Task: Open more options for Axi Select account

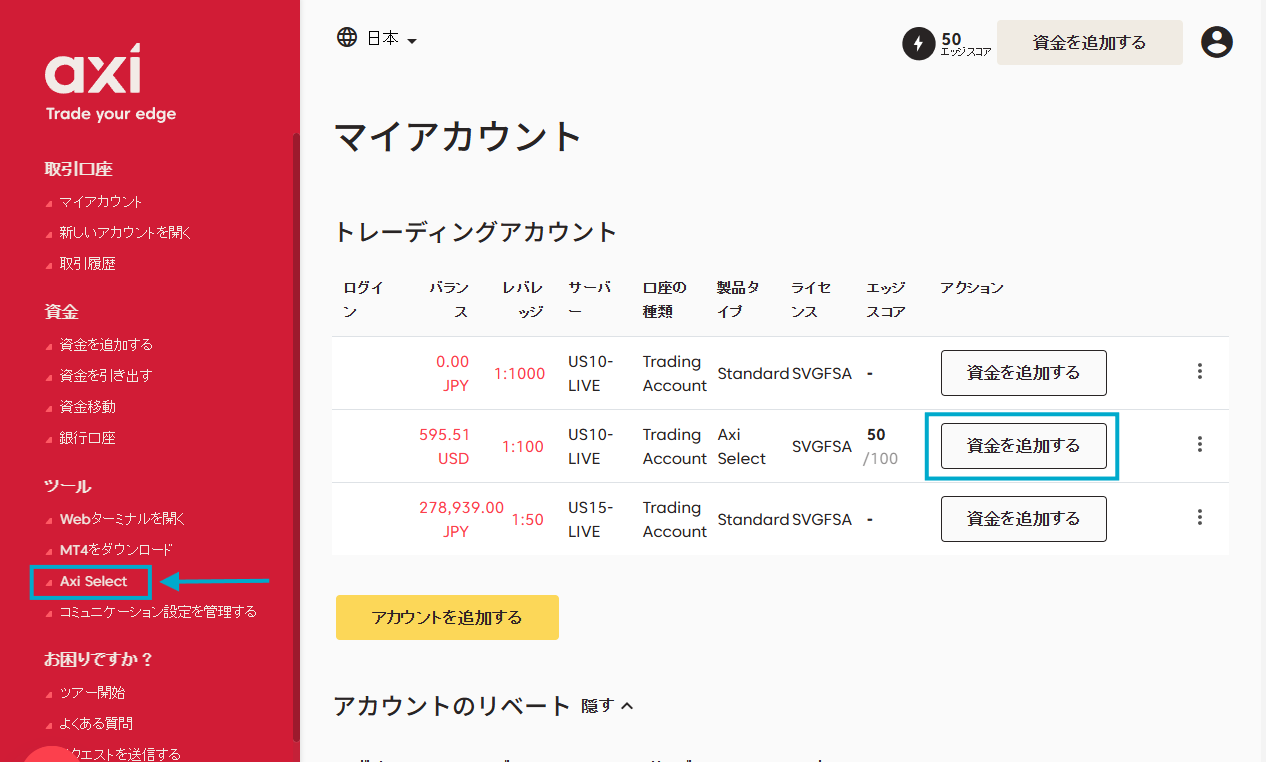Action: pos(1199,444)
